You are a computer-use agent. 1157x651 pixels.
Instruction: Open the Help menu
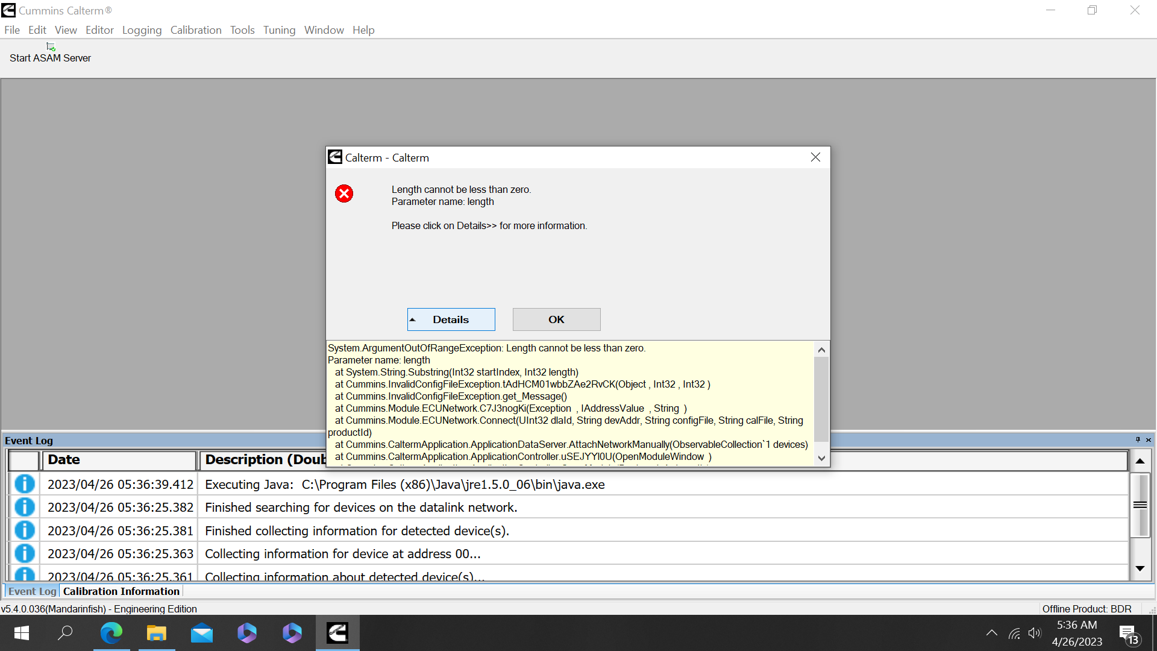[363, 30]
